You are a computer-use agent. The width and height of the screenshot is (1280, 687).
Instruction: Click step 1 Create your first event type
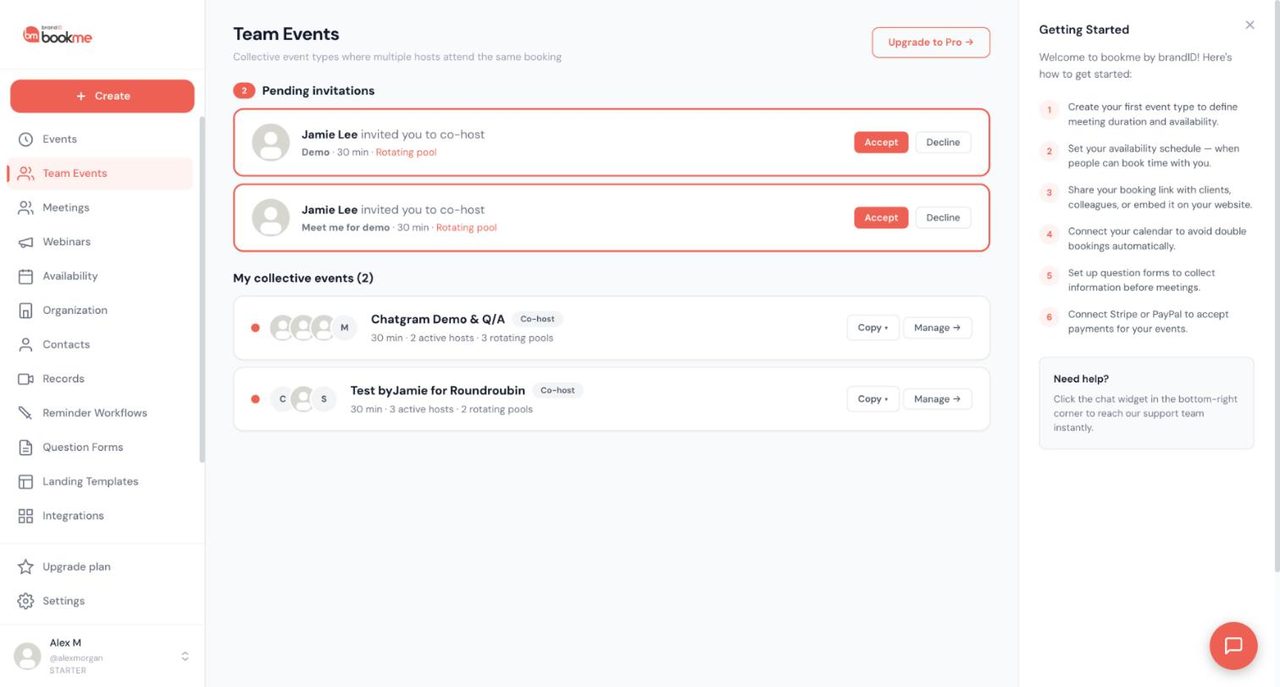[1152, 114]
